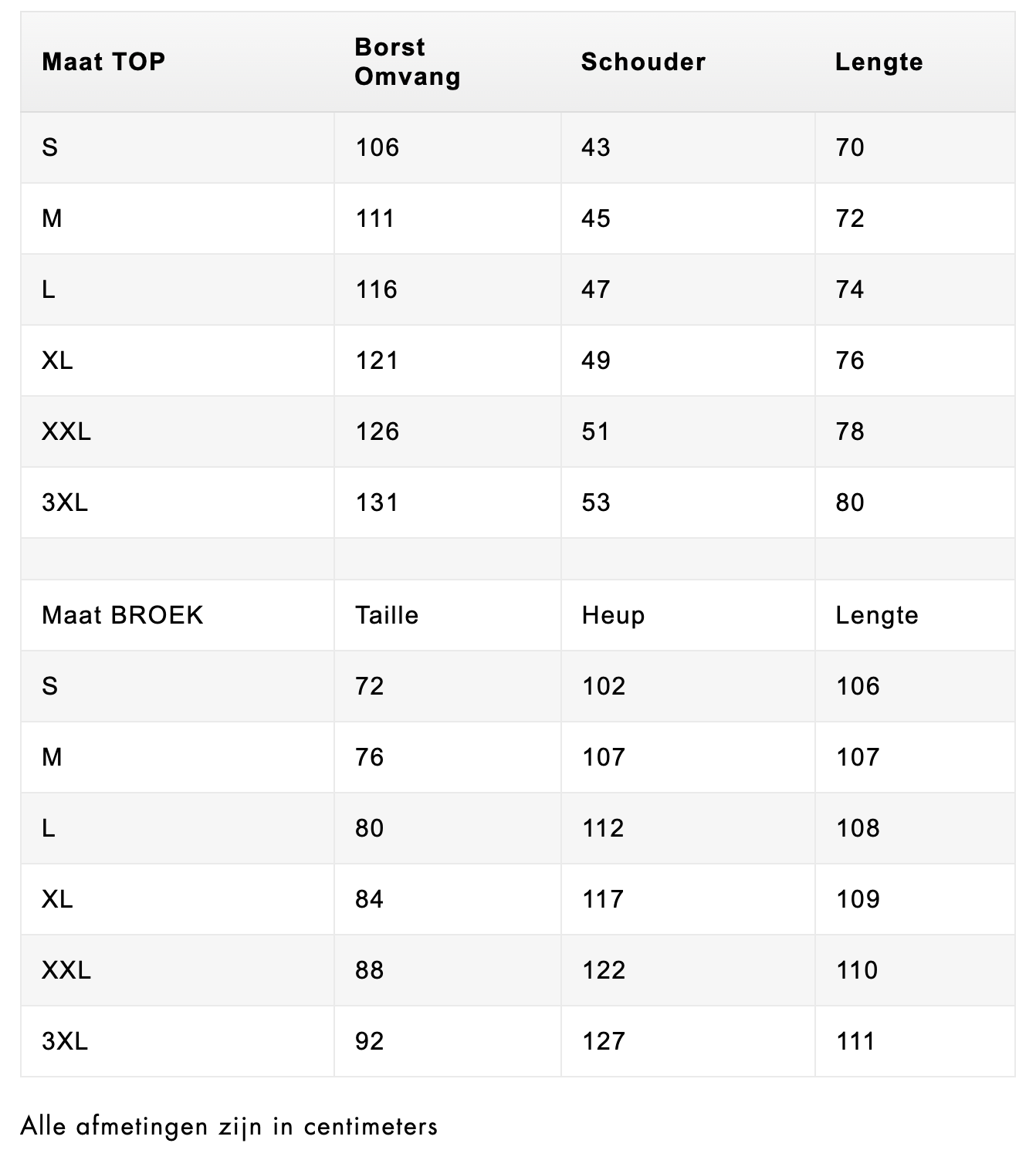1036x1150 pixels.
Task: Click the "Alle afmetingen zijn in centimeters" note
Action: pos(229,1126)
